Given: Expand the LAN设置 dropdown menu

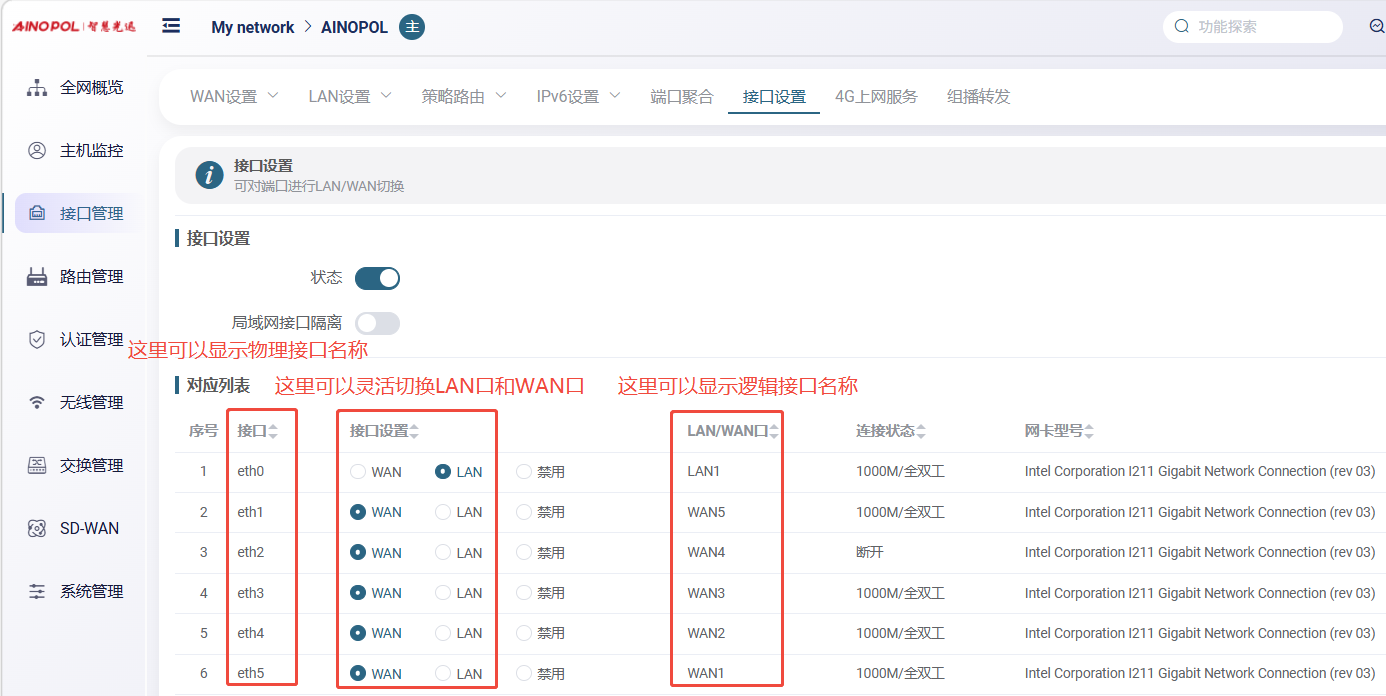Looking at the screenshot, I should point(349,97).
